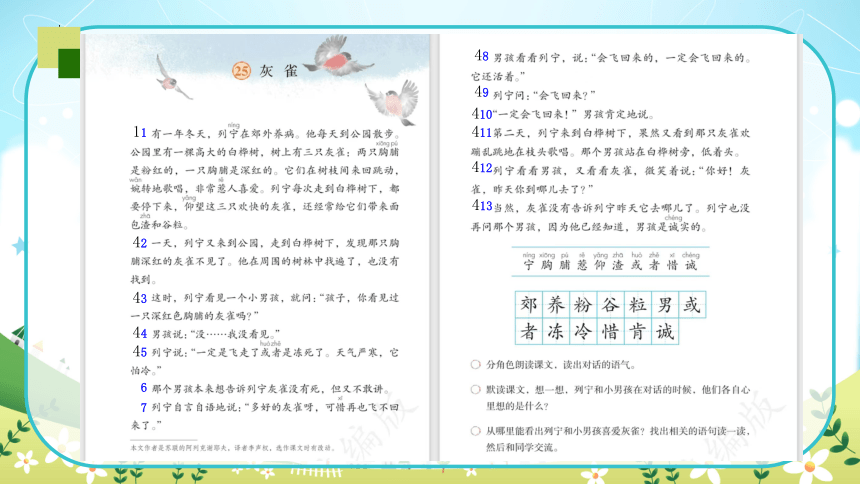860x484 pixels.
Task: Click blue paragraph number 6 before 那个男孩本来想
Action: coord(144,388)
